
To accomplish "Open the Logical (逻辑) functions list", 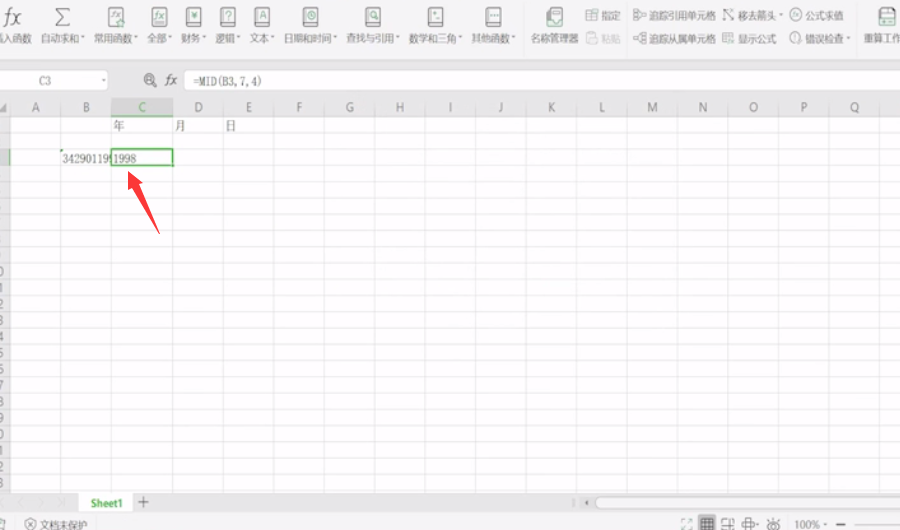I will pos(228,25).
